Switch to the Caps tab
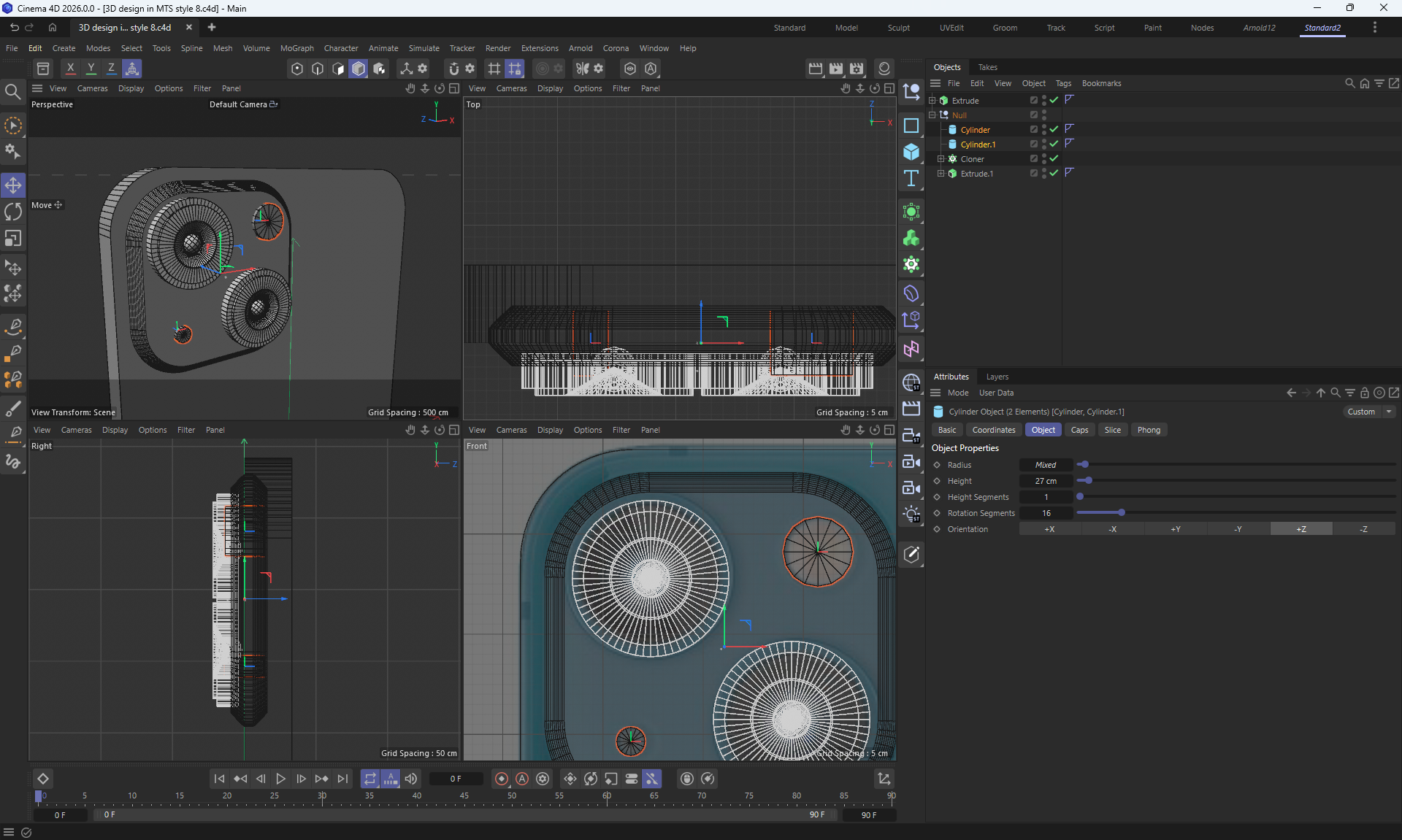The width and height of the screenshot is (1402, 840). pyautogui.click(x=1079, y=430)
